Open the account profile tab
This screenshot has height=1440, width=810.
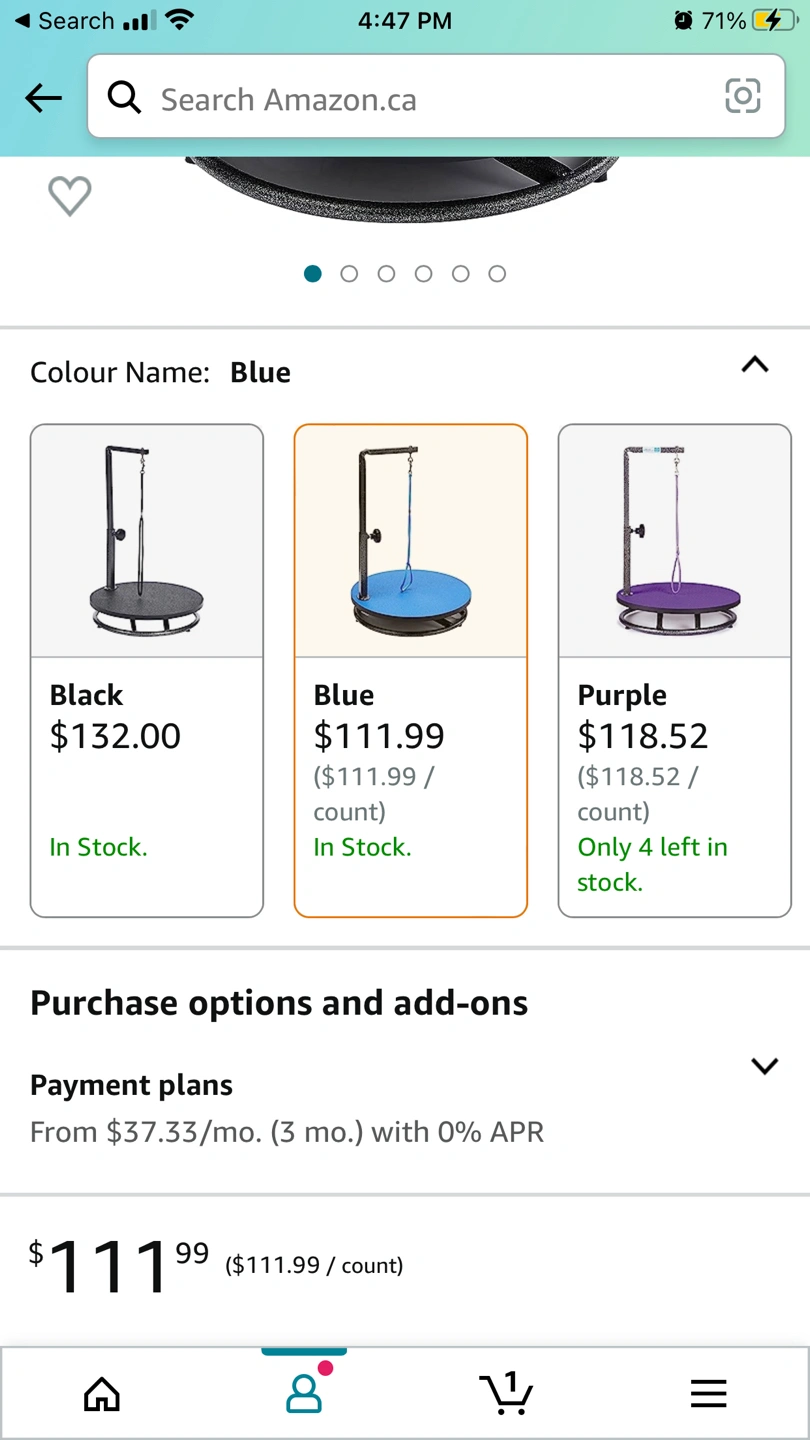[304, 1391]
